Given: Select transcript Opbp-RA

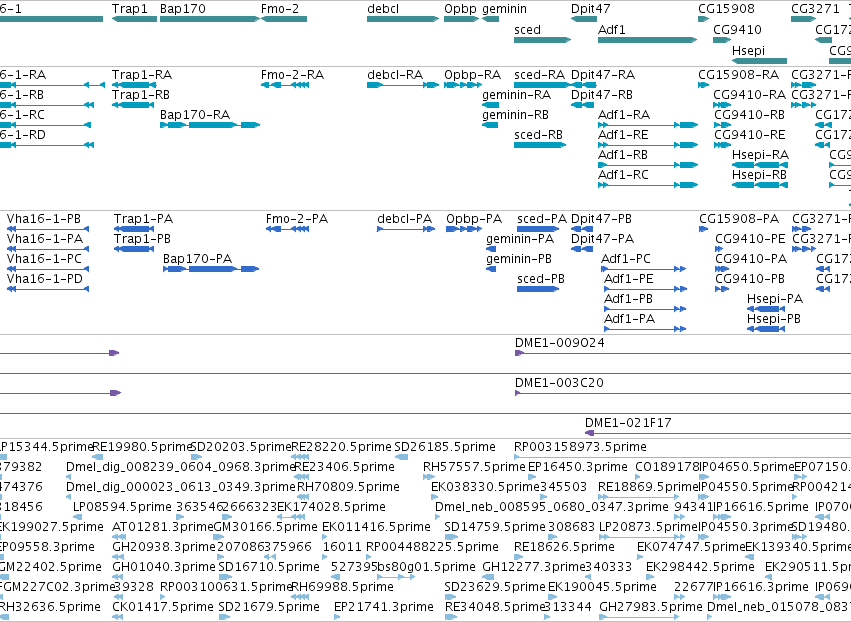Looking at the screenshot, I should (x=473, y=75).
